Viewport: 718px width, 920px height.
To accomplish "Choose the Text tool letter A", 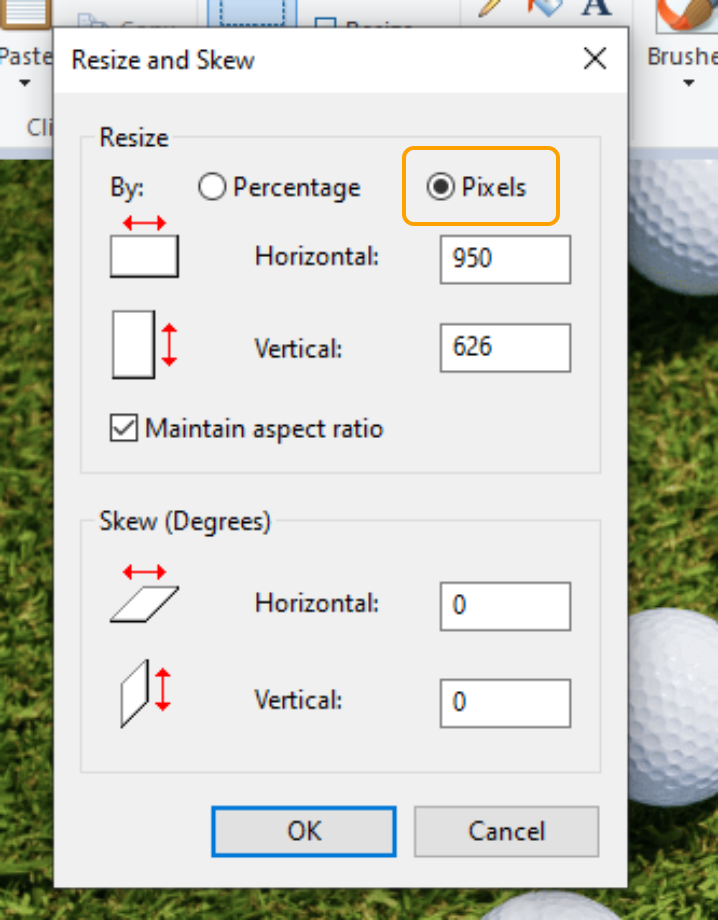I will [597, 8].
